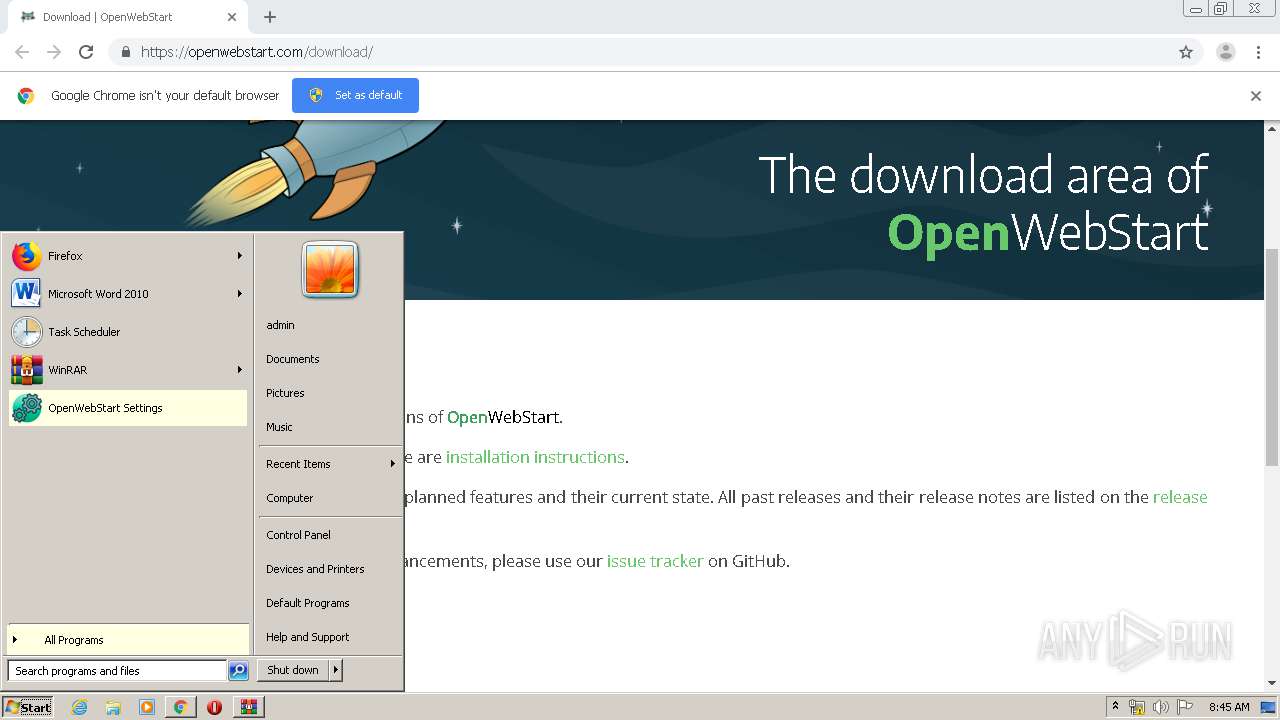The height and width of the screenshot is (720, 1280).
Task: Show All Programs list
Action: pos(128,640)
